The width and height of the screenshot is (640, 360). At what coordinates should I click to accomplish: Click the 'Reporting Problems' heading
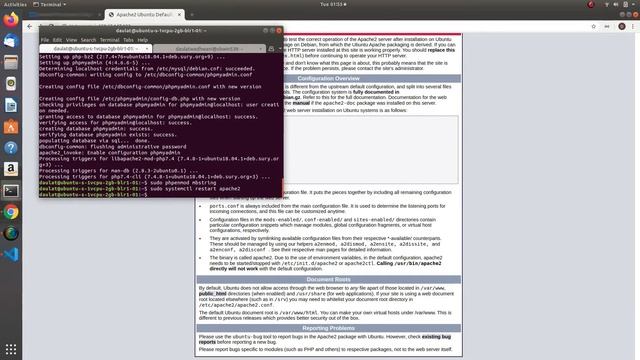329,328
